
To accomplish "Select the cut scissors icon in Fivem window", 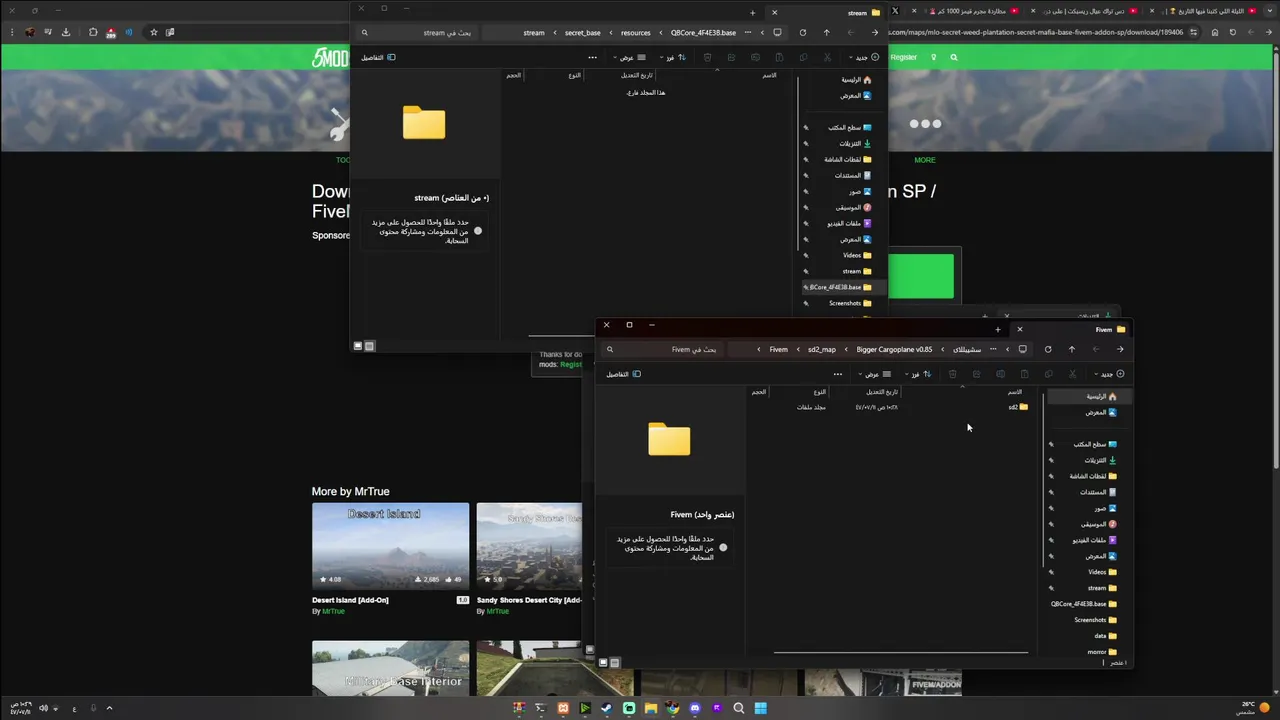I will (x=1073, y=374).
